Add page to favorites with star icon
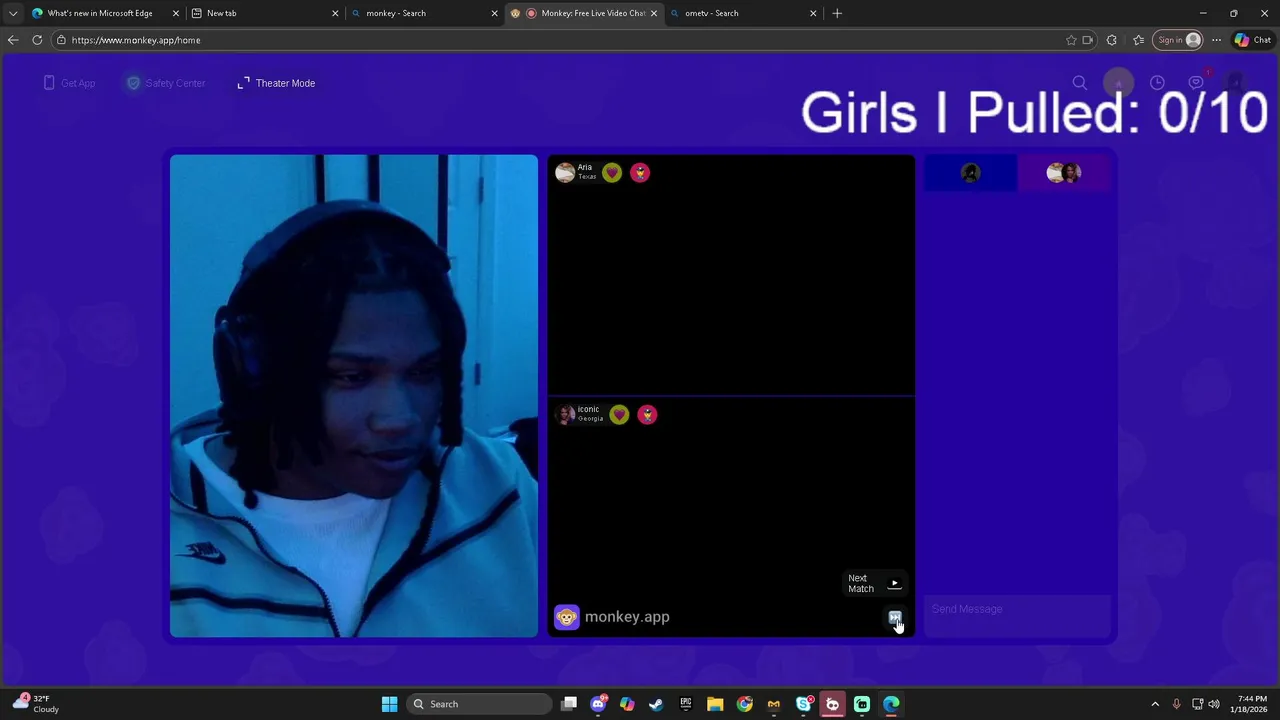The width and height of the screenshot is (1280, 720). coord(1071,40)
